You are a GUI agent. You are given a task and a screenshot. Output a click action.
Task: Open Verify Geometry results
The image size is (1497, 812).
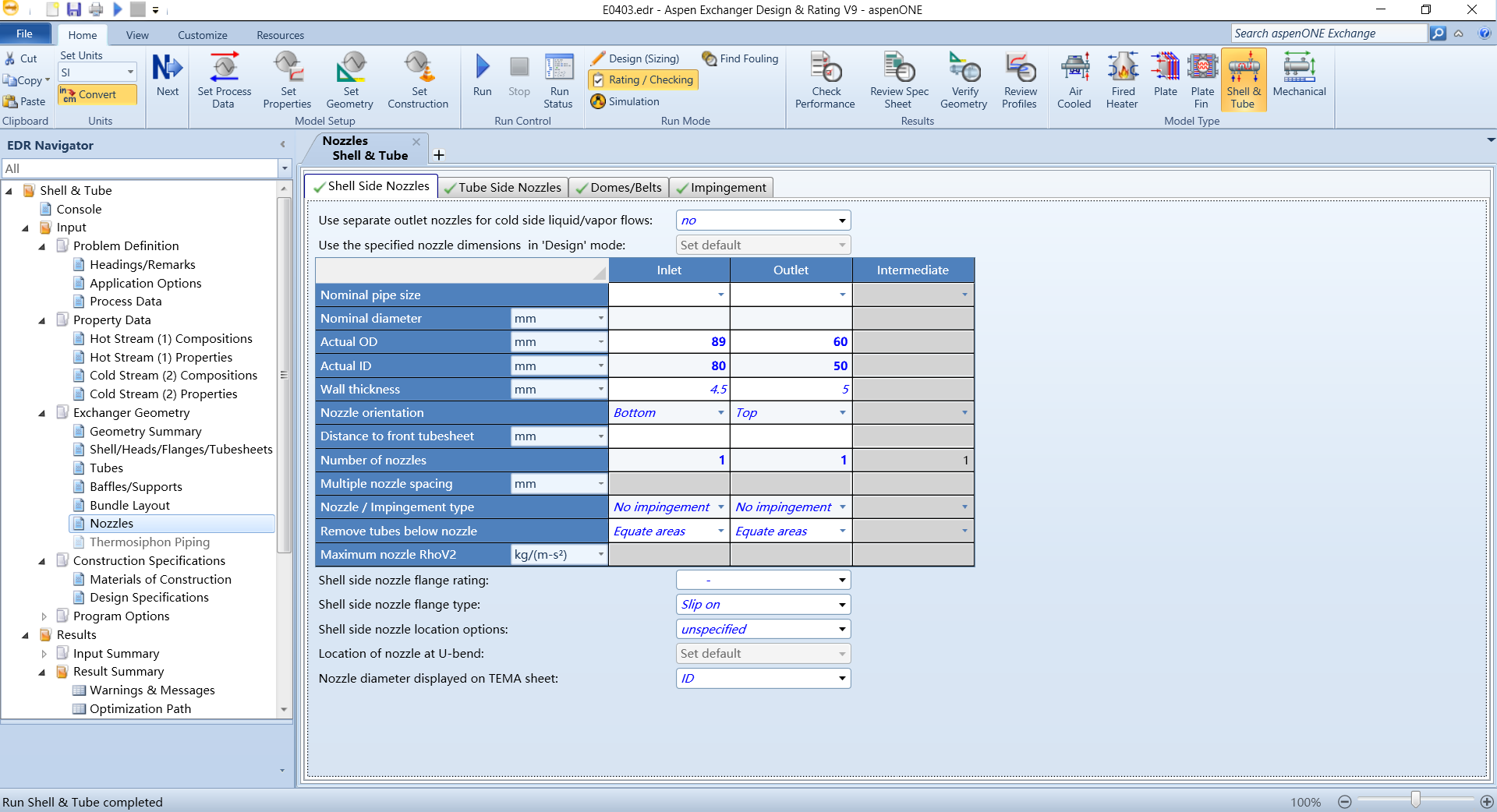pyautogui.click(x=964, y=80)
